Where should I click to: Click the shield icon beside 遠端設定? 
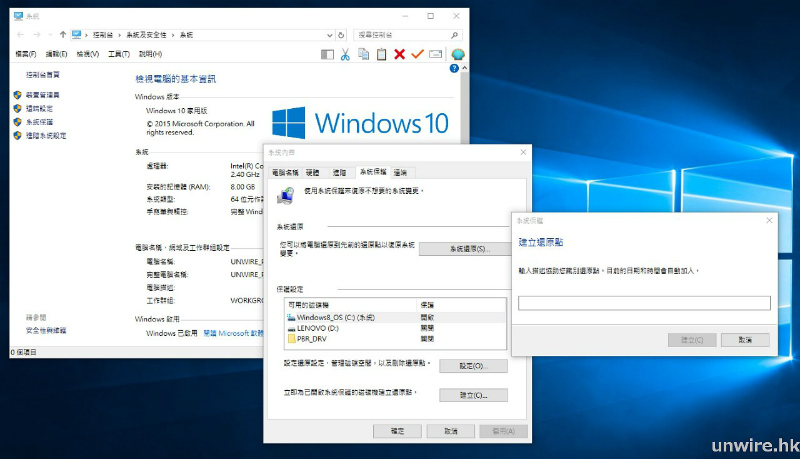click(17, 109)
